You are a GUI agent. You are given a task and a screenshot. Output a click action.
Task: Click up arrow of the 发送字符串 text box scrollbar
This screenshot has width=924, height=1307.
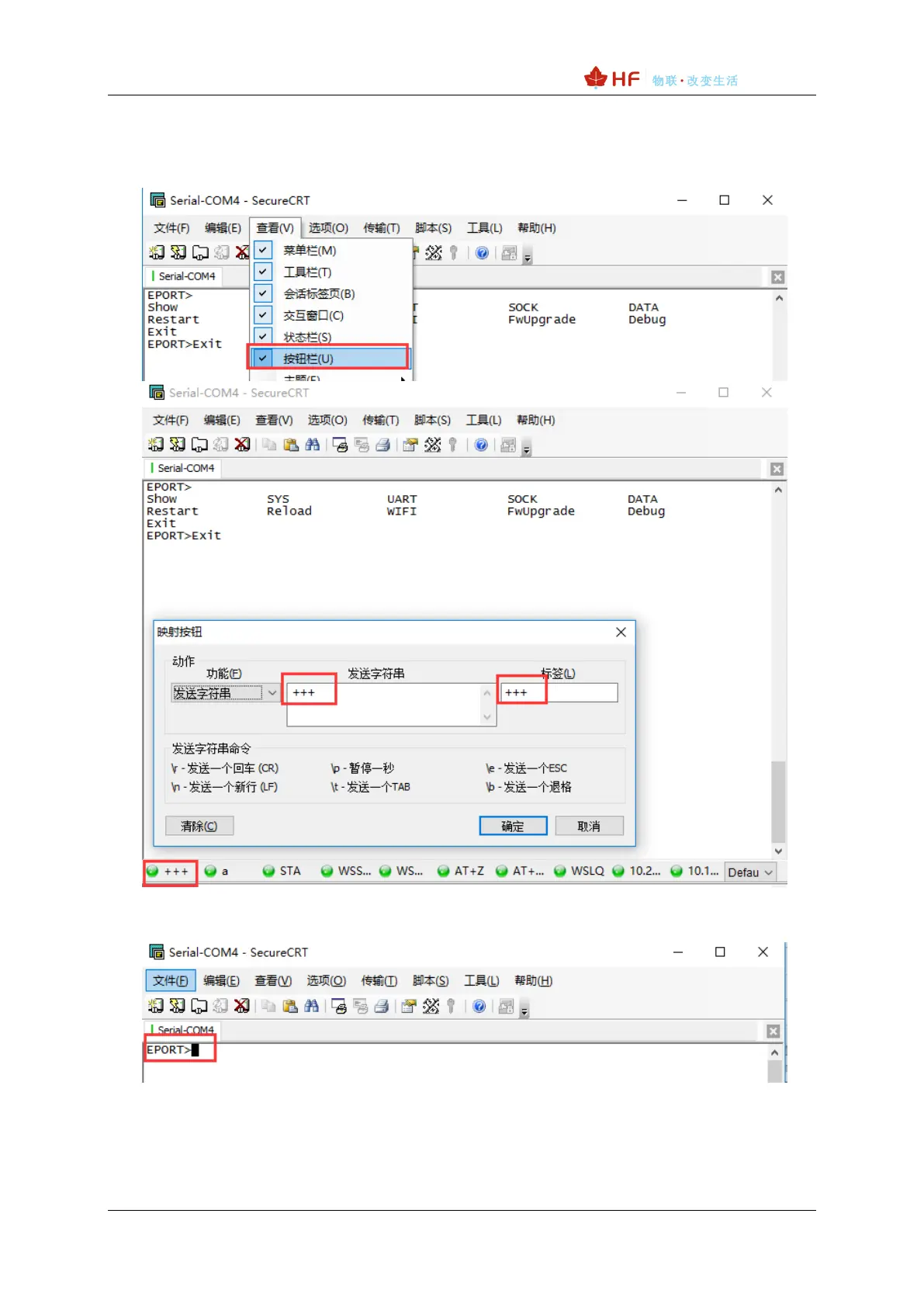click(487, 693)
